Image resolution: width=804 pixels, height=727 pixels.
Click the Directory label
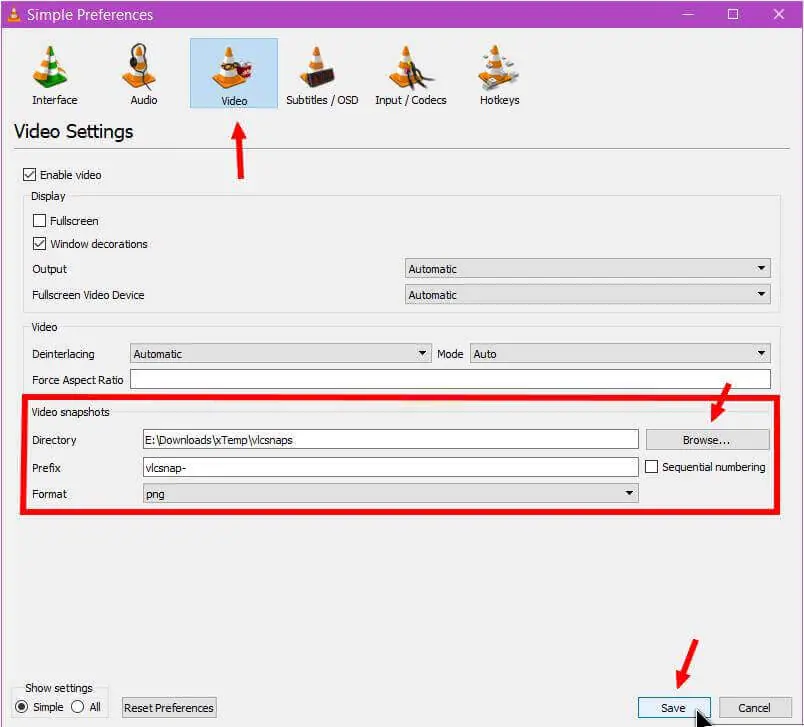(x=54, y=440)
